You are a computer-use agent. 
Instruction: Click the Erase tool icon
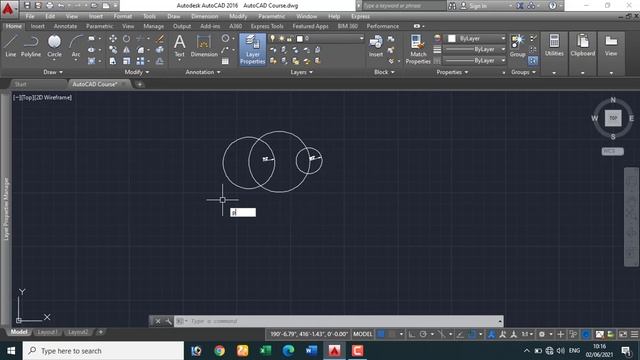click(x=160, y=38)
